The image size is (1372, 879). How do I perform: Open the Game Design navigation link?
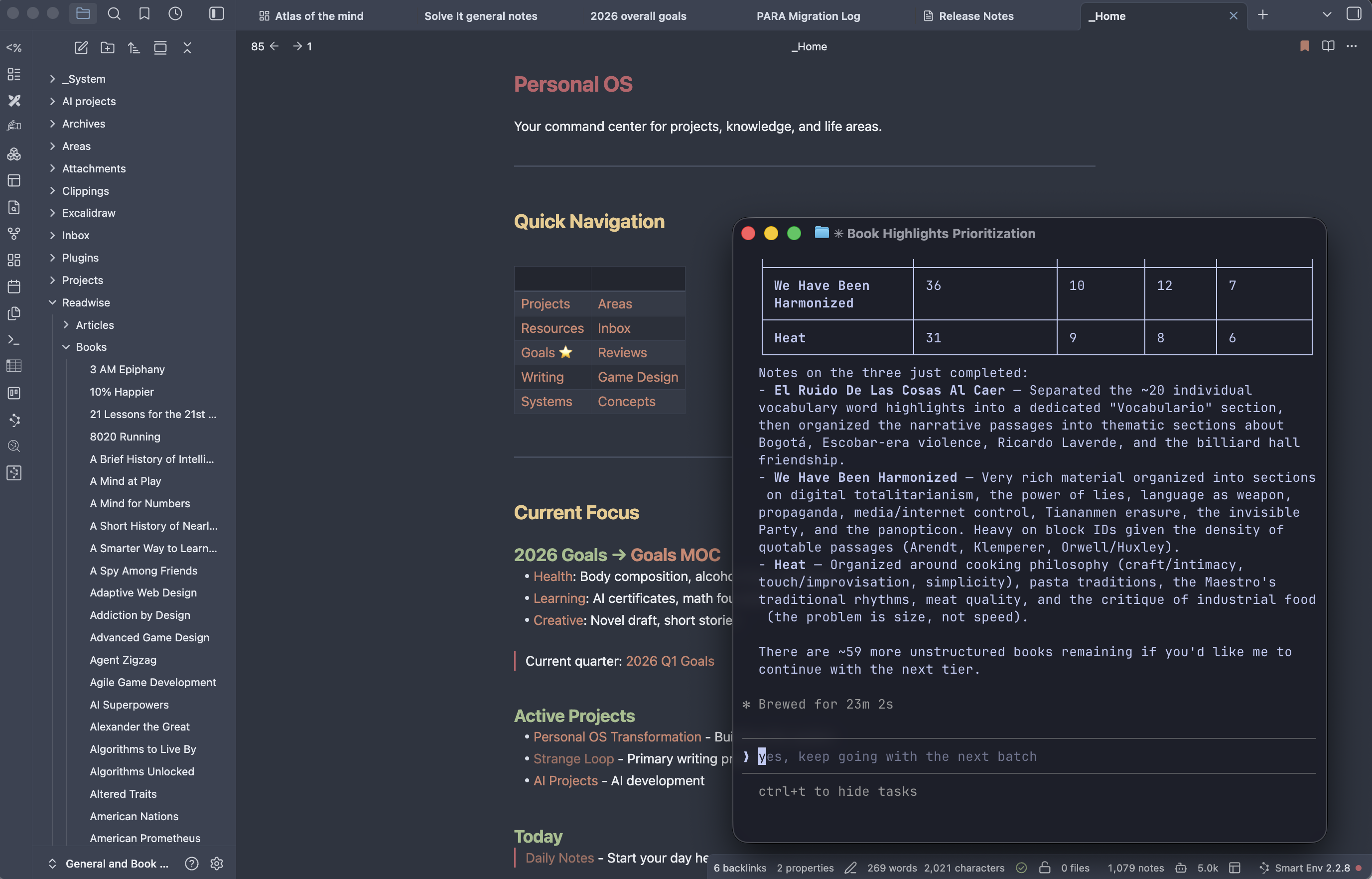[638, 377]
